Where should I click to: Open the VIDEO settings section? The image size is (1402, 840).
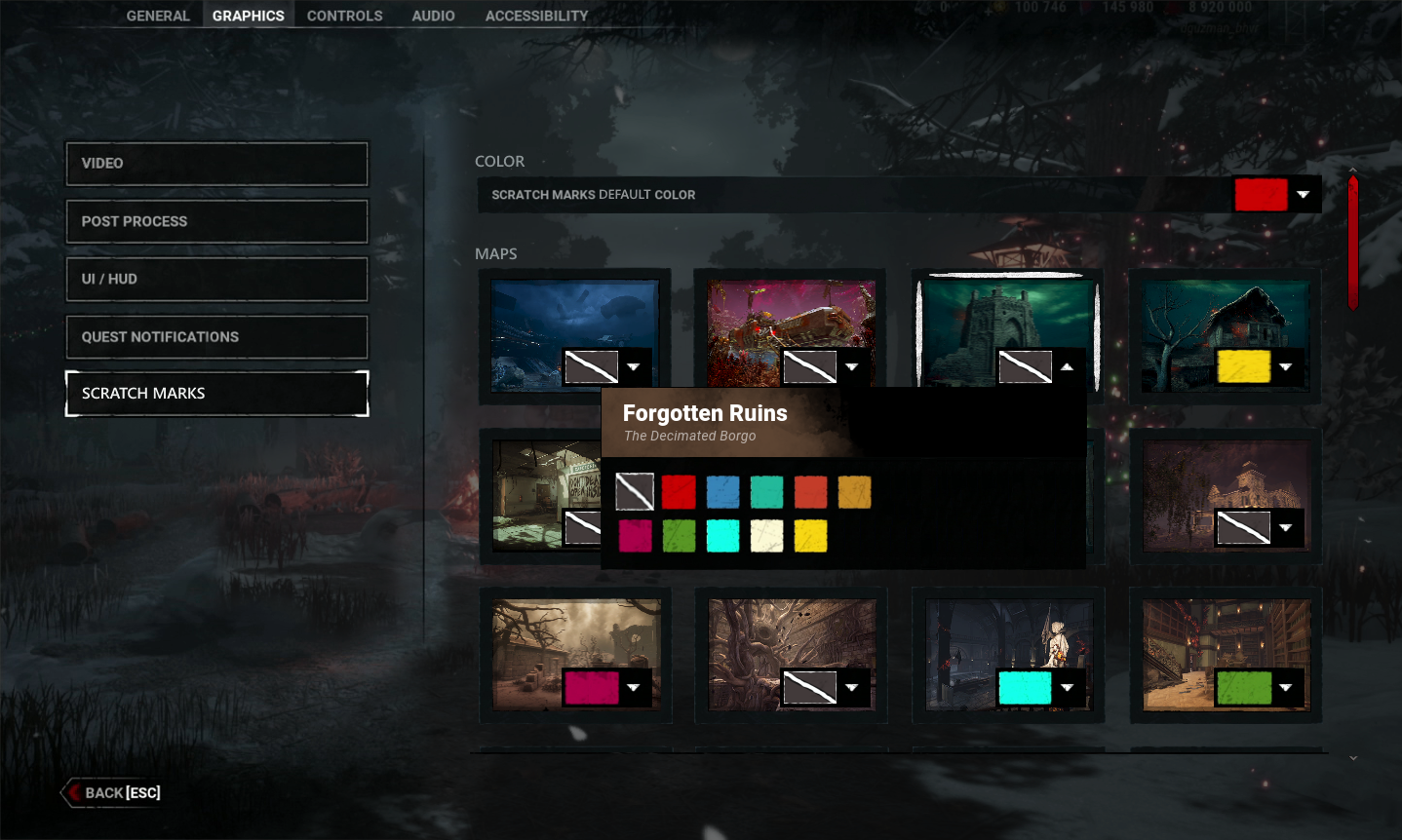point(216,163)
